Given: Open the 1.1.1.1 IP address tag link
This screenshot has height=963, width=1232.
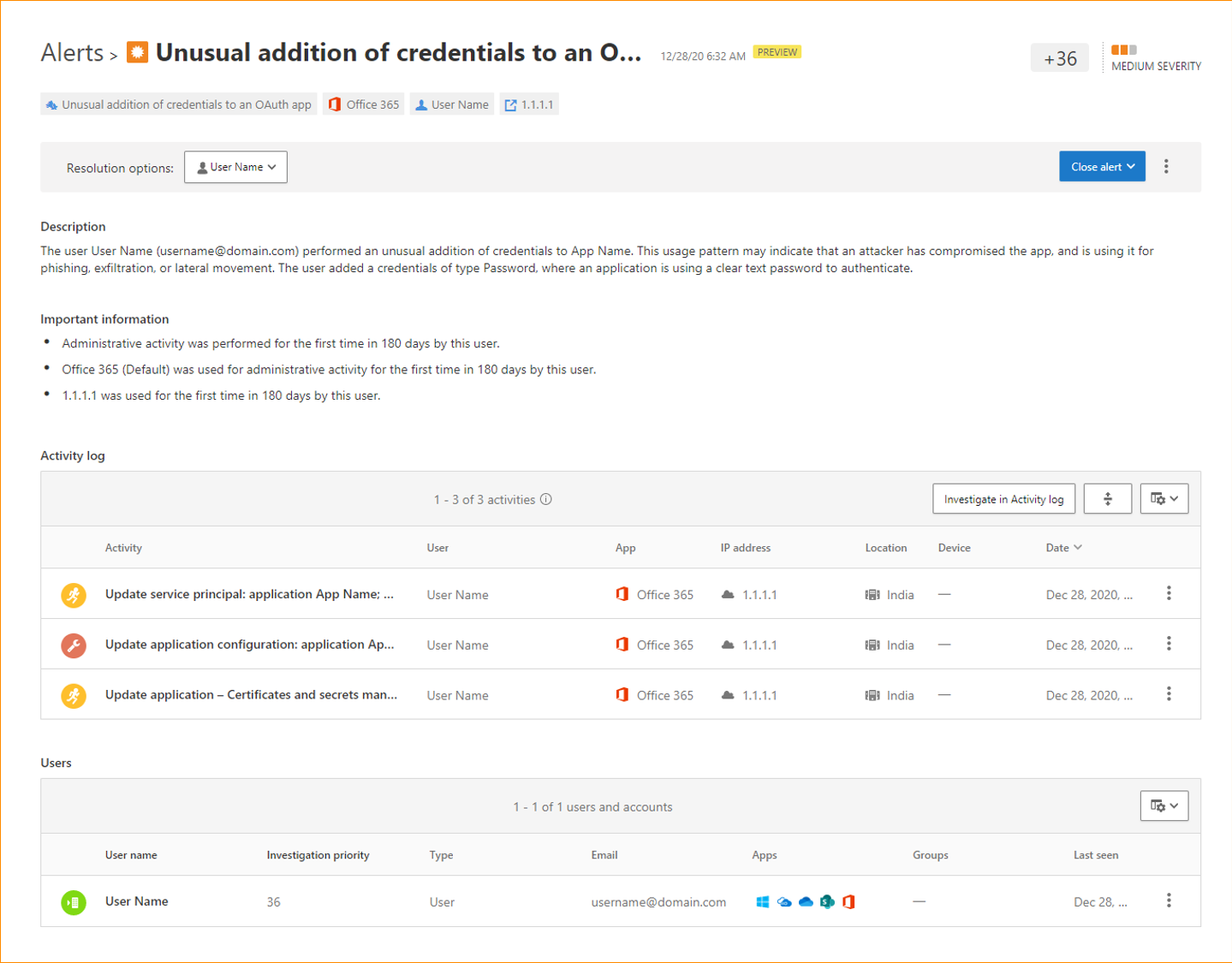Looking at the screenshot, I should pos(528,104).
